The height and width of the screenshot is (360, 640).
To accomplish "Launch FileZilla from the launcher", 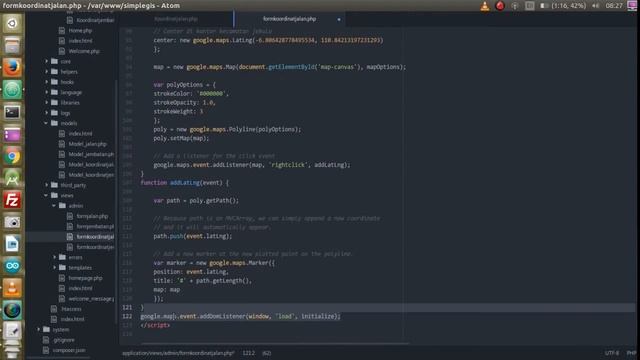I will 12,200.
